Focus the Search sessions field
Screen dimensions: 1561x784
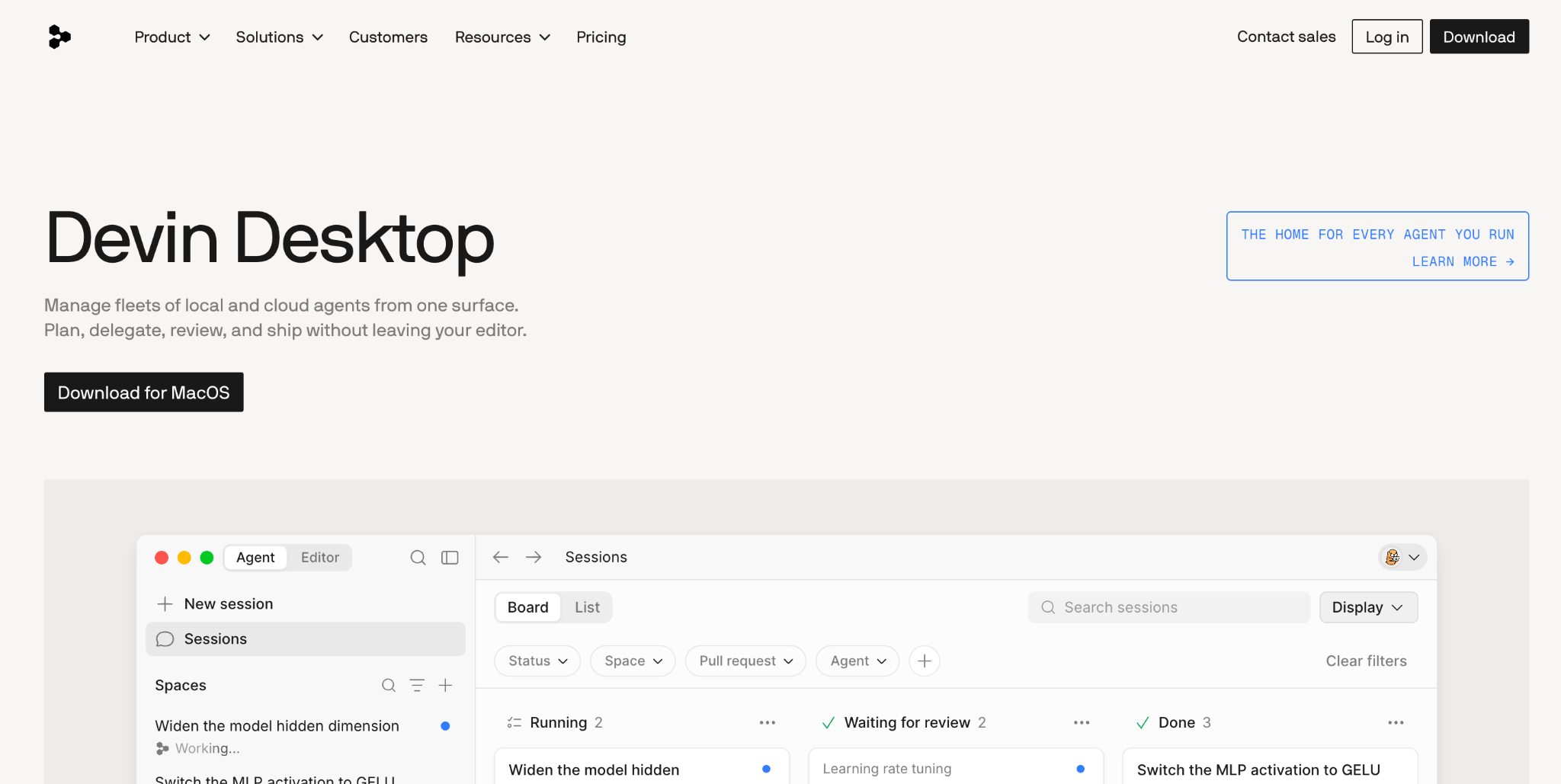pos(1169,607)
